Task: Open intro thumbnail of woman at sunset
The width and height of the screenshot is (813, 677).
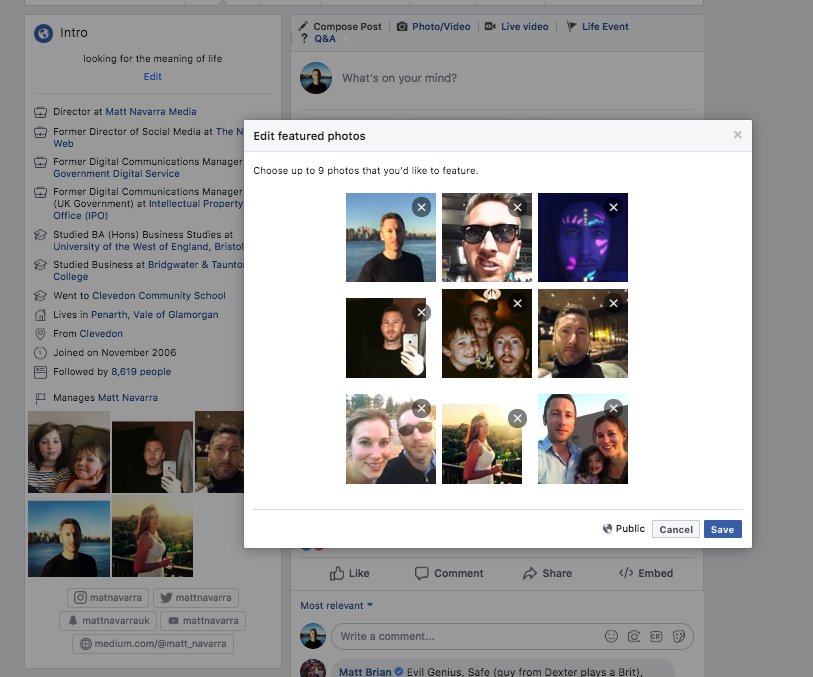Action: click(152, 537)
